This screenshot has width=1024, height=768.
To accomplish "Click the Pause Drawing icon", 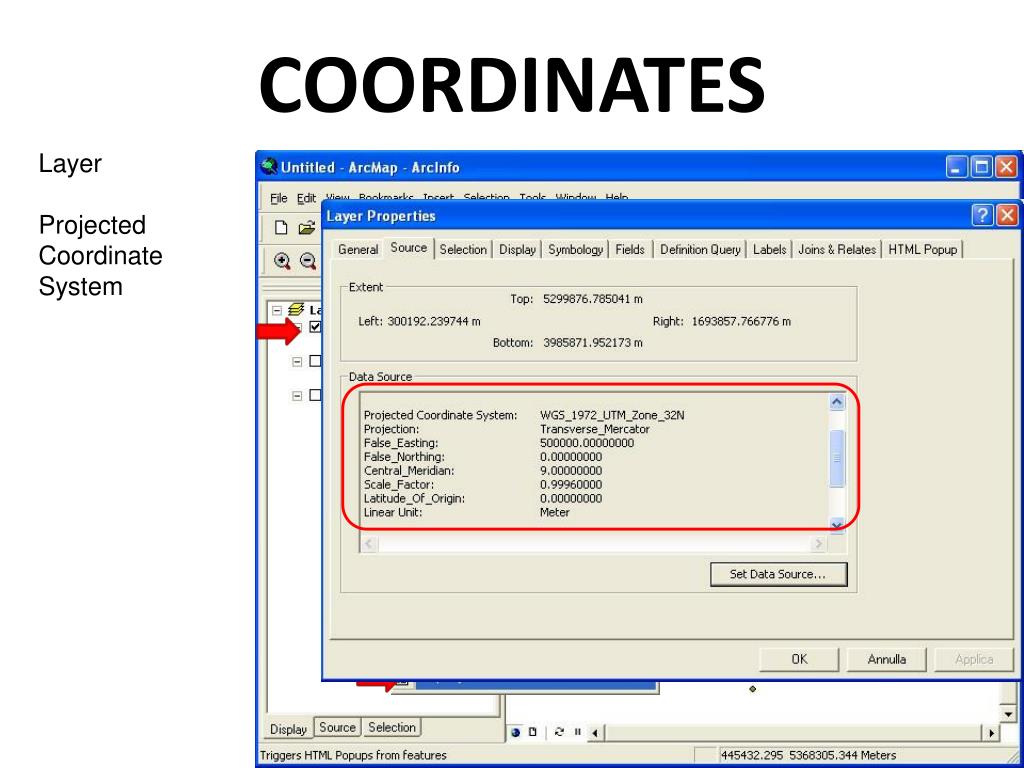I will [x=577, y=732].
